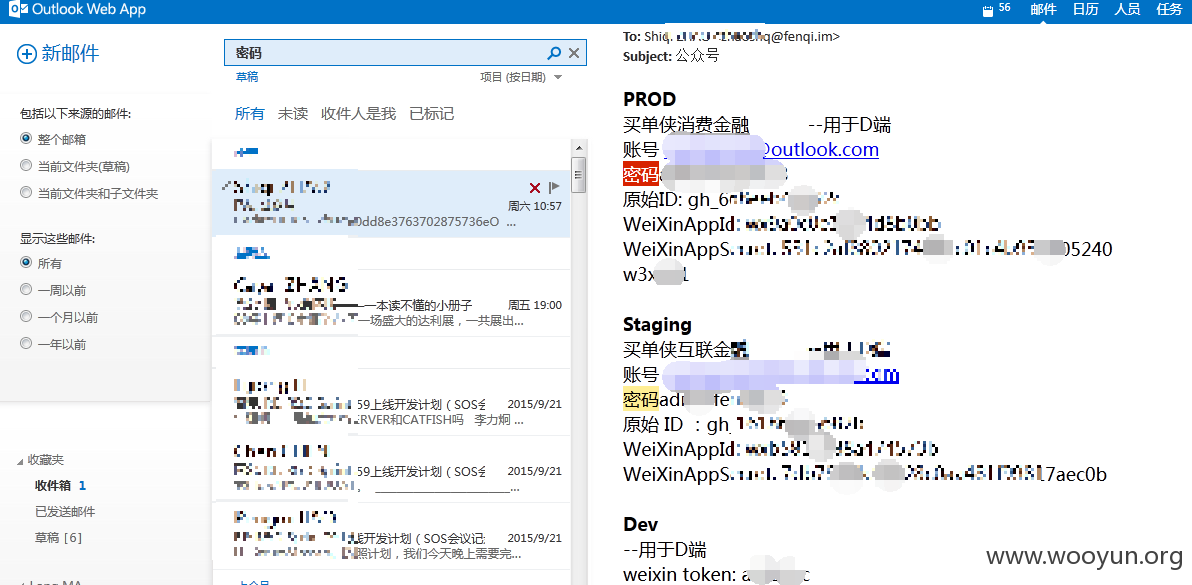Select 所有 time range radio option
The height and width of the screenshot is (585, 1192).
click(x=27, y=263)
